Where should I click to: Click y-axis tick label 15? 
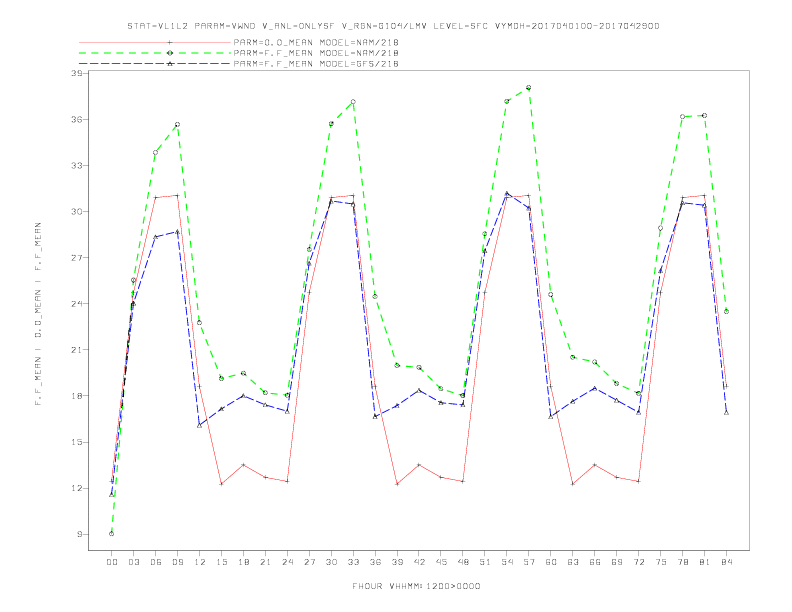pyautogui.click(x=77, y=442)
